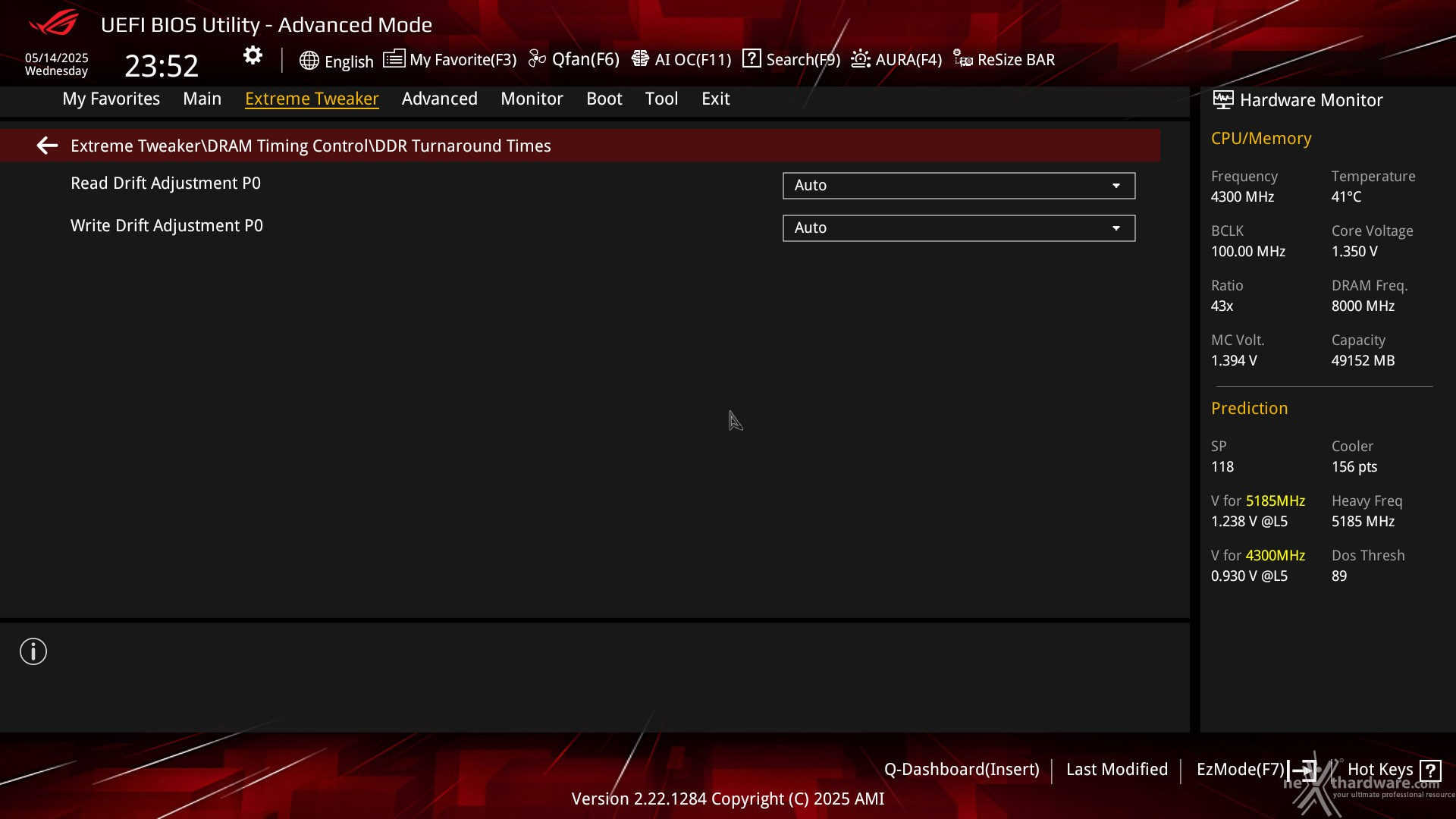Click the 0.930 V @L5 value
The height and width of the screenshot is (819, 1456).
(1249, 576)
